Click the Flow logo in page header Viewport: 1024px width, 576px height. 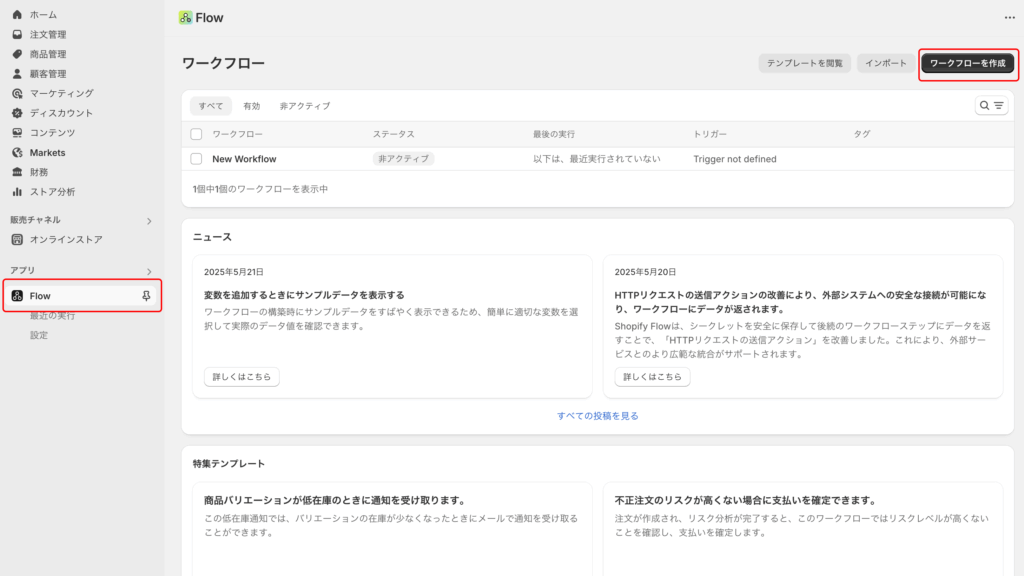tap(185, 18)
